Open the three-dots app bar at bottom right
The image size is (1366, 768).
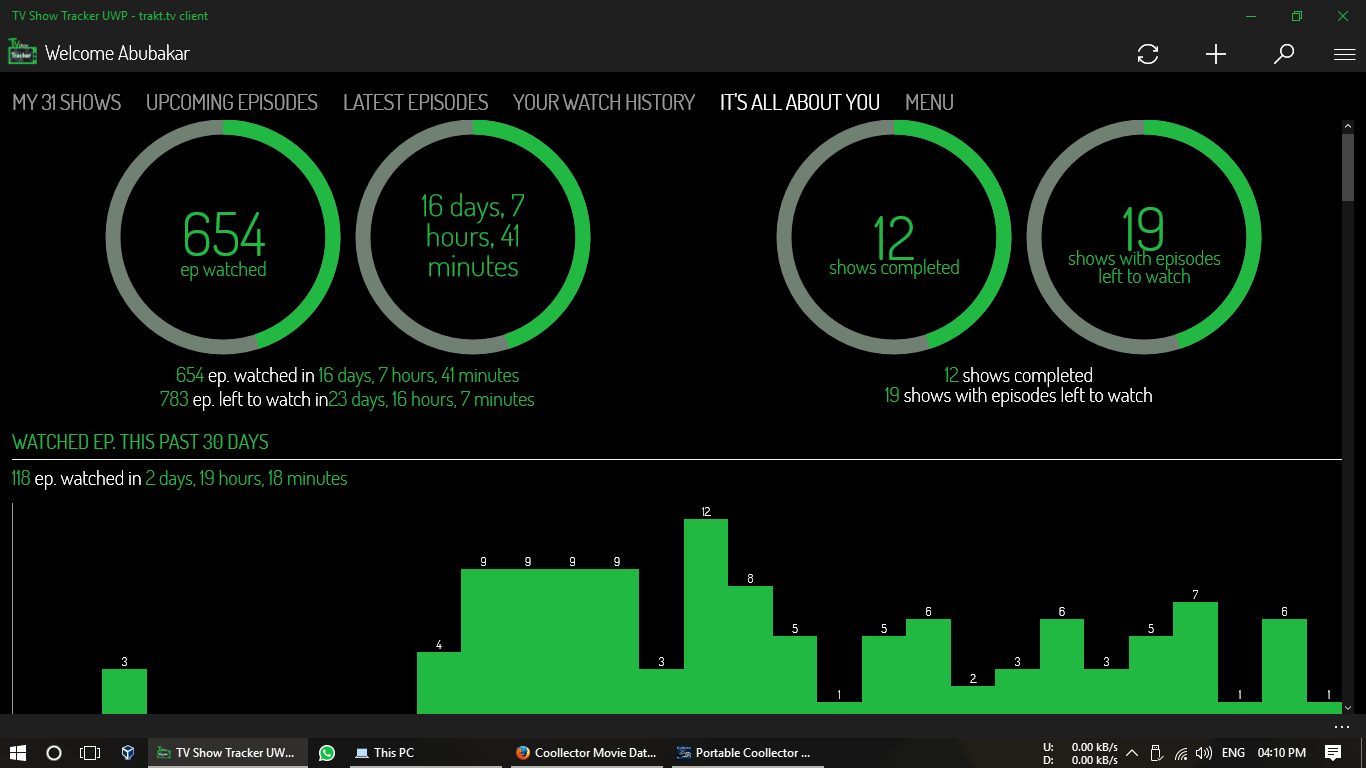(1342, 726)
